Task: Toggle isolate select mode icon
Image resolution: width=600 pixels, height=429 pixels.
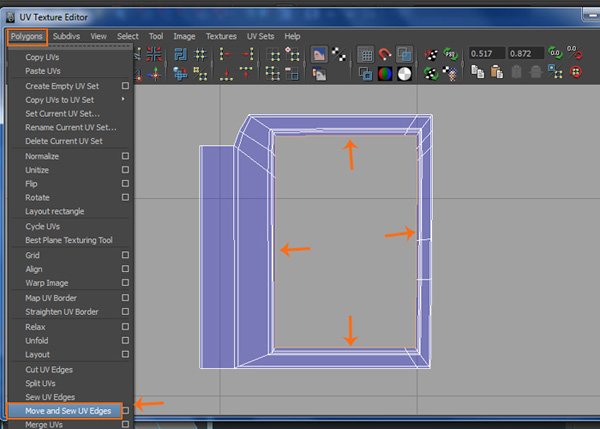Action: pyautogui.click(x=273, y=55)
